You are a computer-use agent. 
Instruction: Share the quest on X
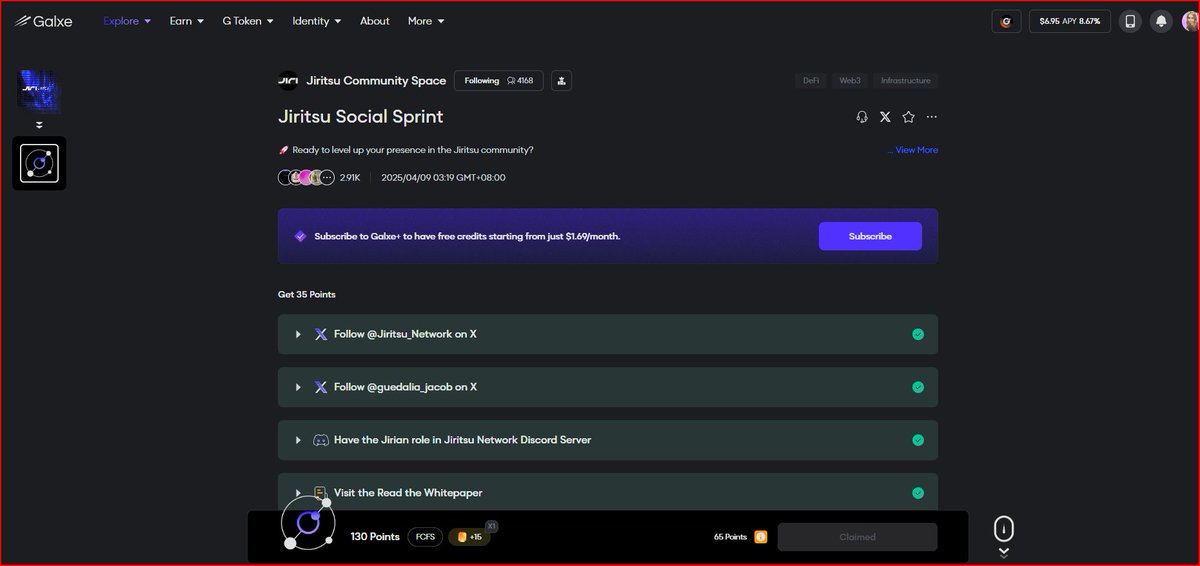885,117
